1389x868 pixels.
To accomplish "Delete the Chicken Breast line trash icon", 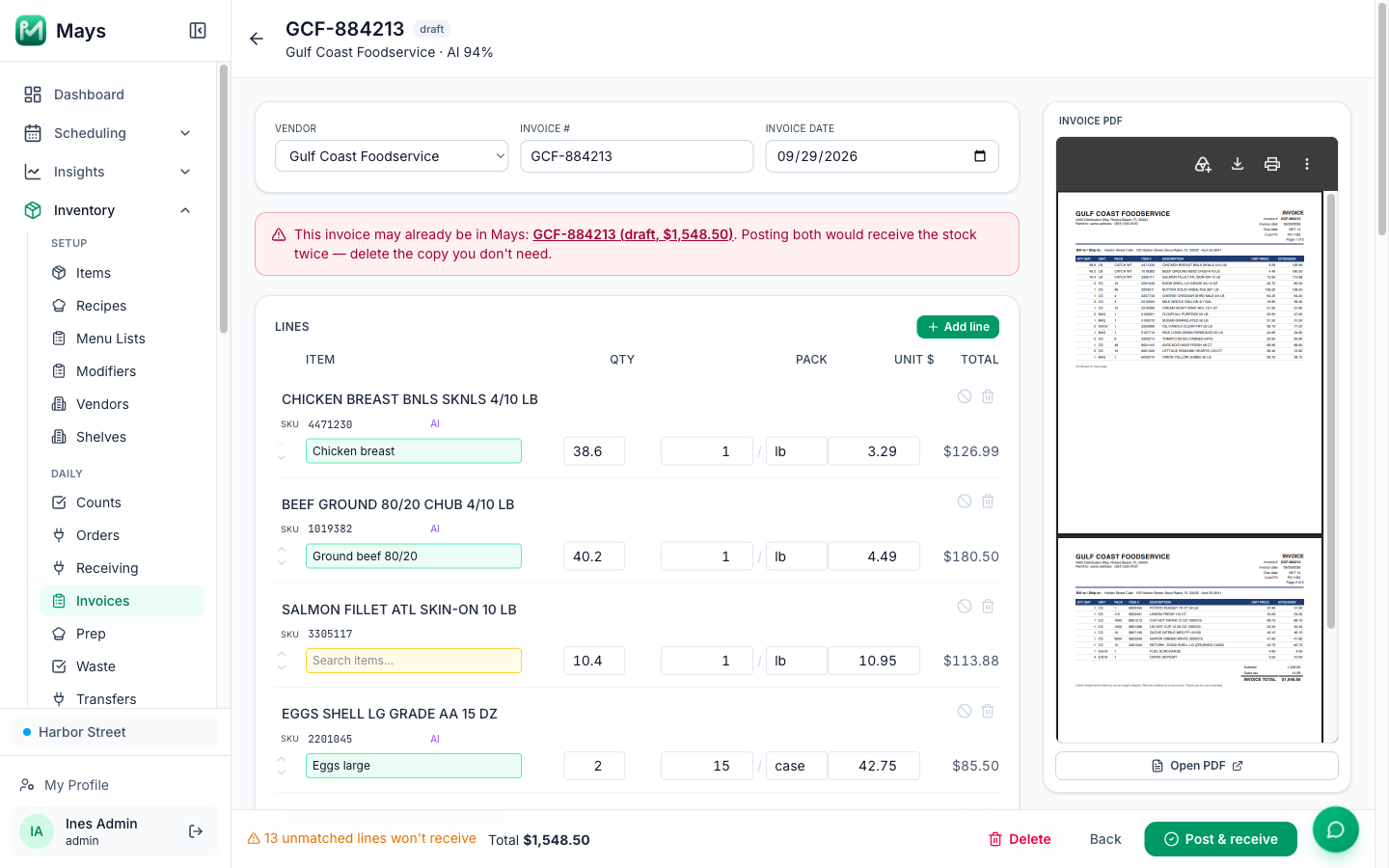I will (x=988, y=396).
